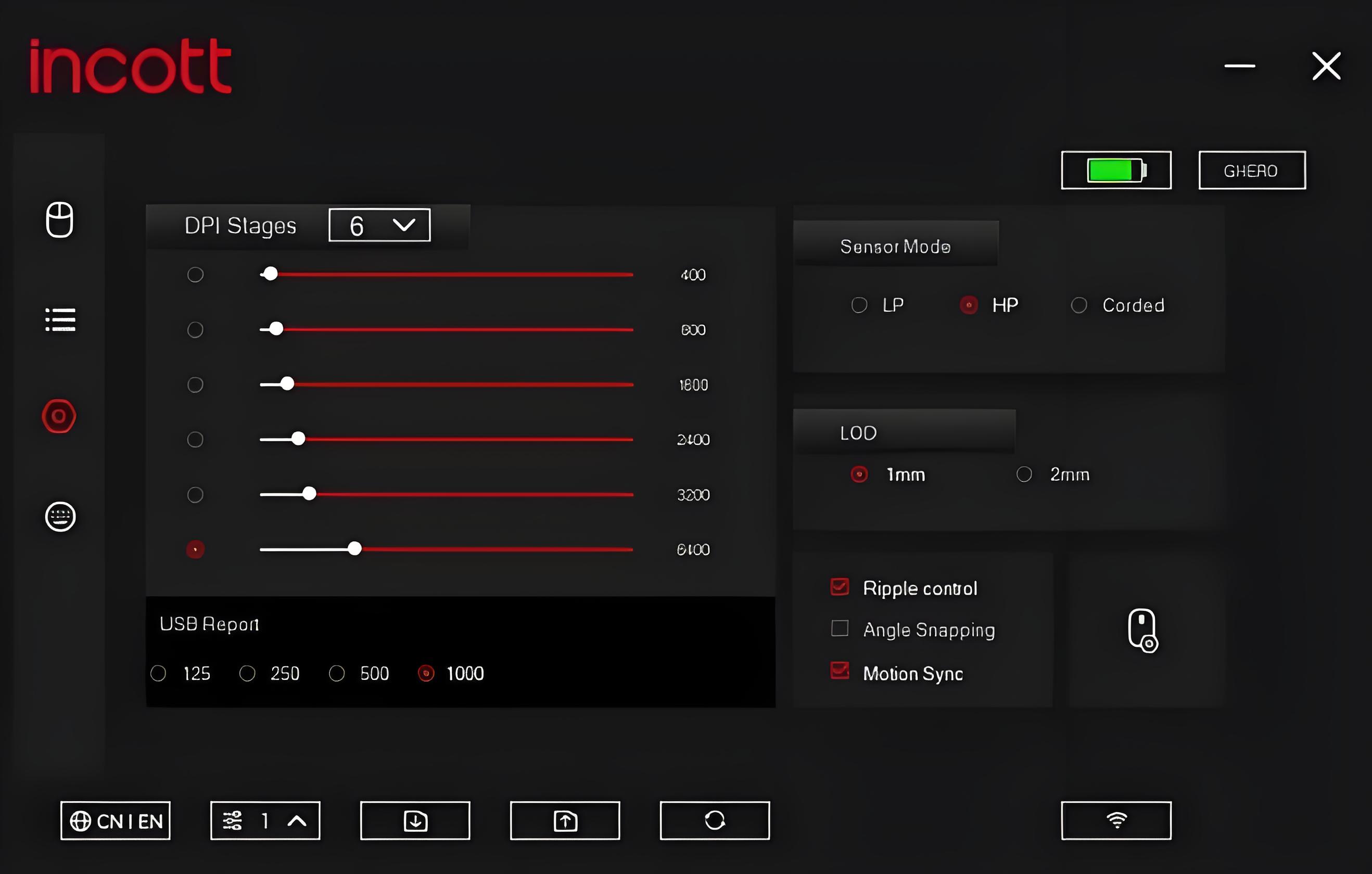The image size is (1372, 874).
Task: Disable Ripple Control checkbox
Action: click(x=839, y=587)
